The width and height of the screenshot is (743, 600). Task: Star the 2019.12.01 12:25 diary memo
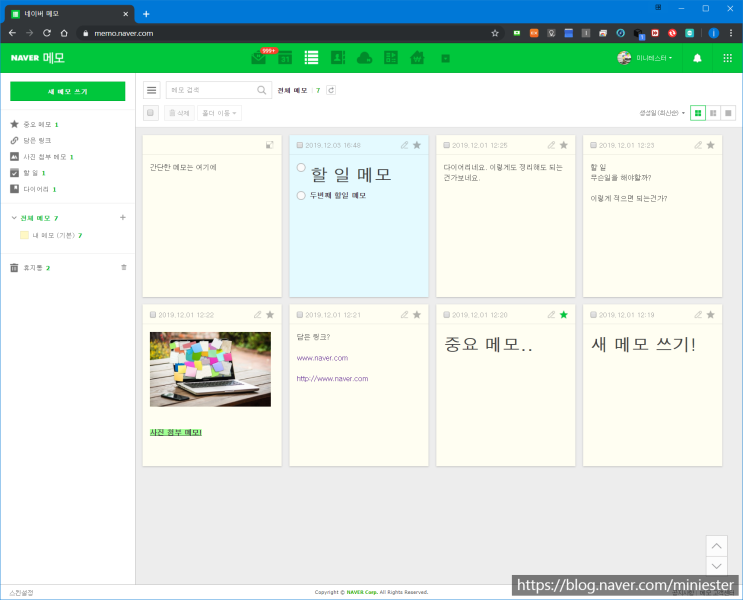[x=564, y=145]
